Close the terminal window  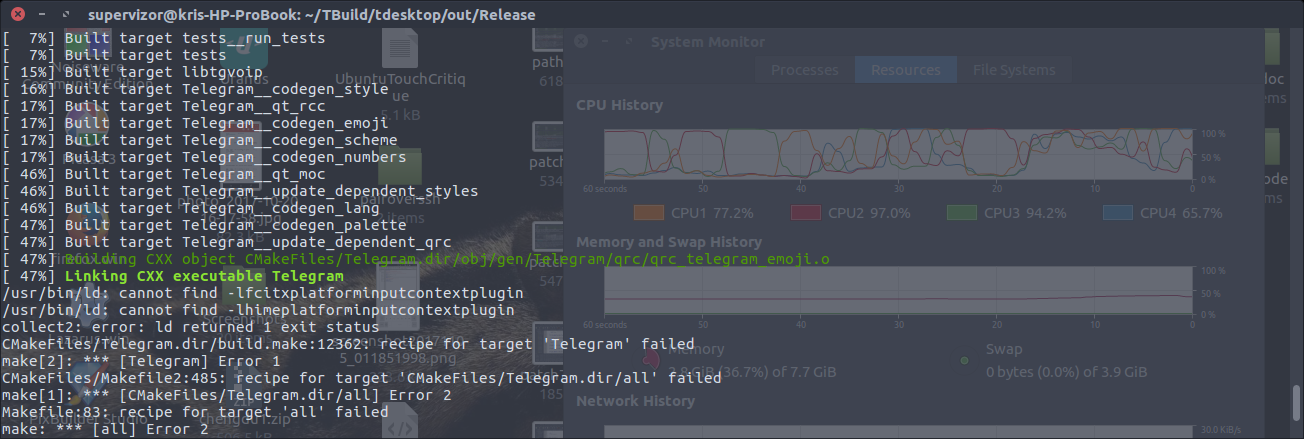[18, 15]
